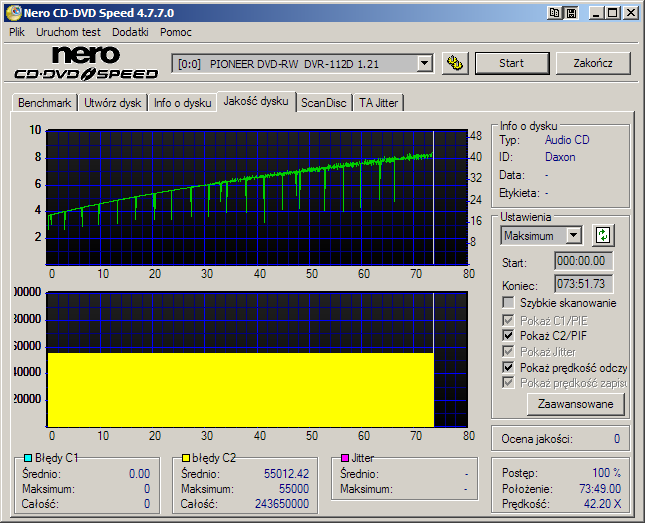The width and height of the screenshot is (645, 523).
Task: Minimize the Nero CD-DVD Speed window
Action: [x=596, y=13]
